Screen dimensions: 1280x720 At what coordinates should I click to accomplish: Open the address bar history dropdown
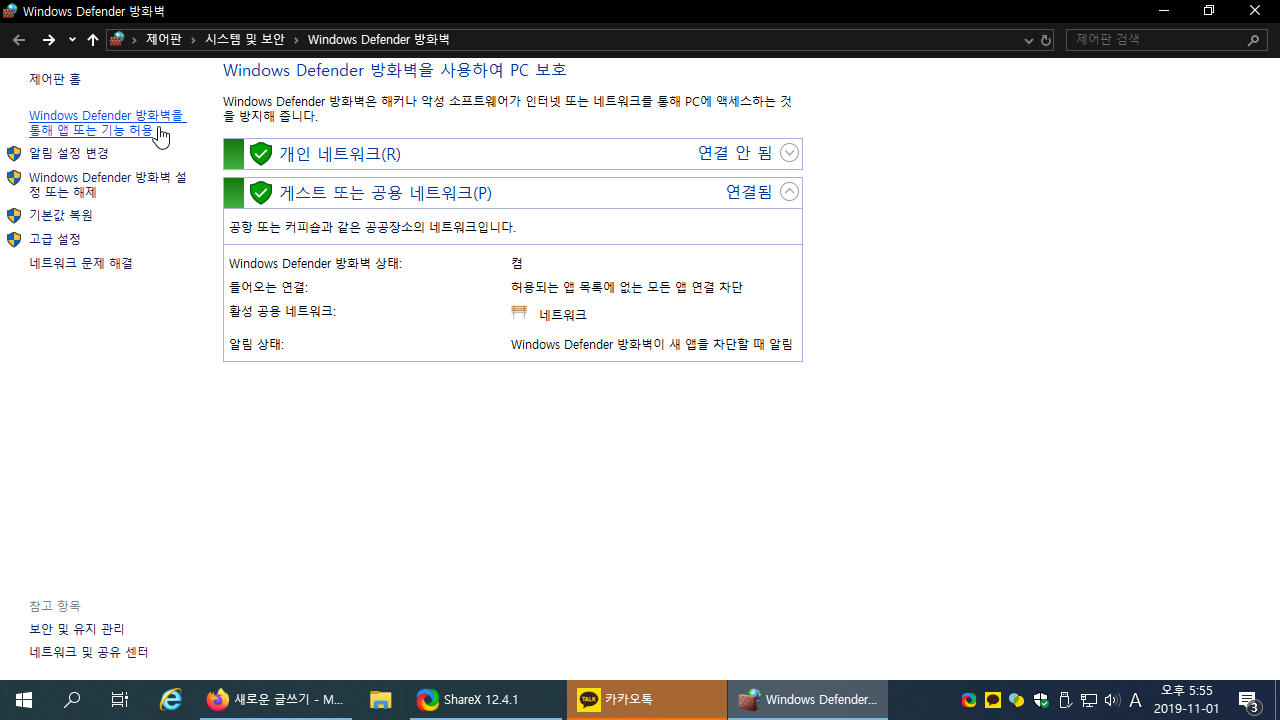[x=1029, y=40]
